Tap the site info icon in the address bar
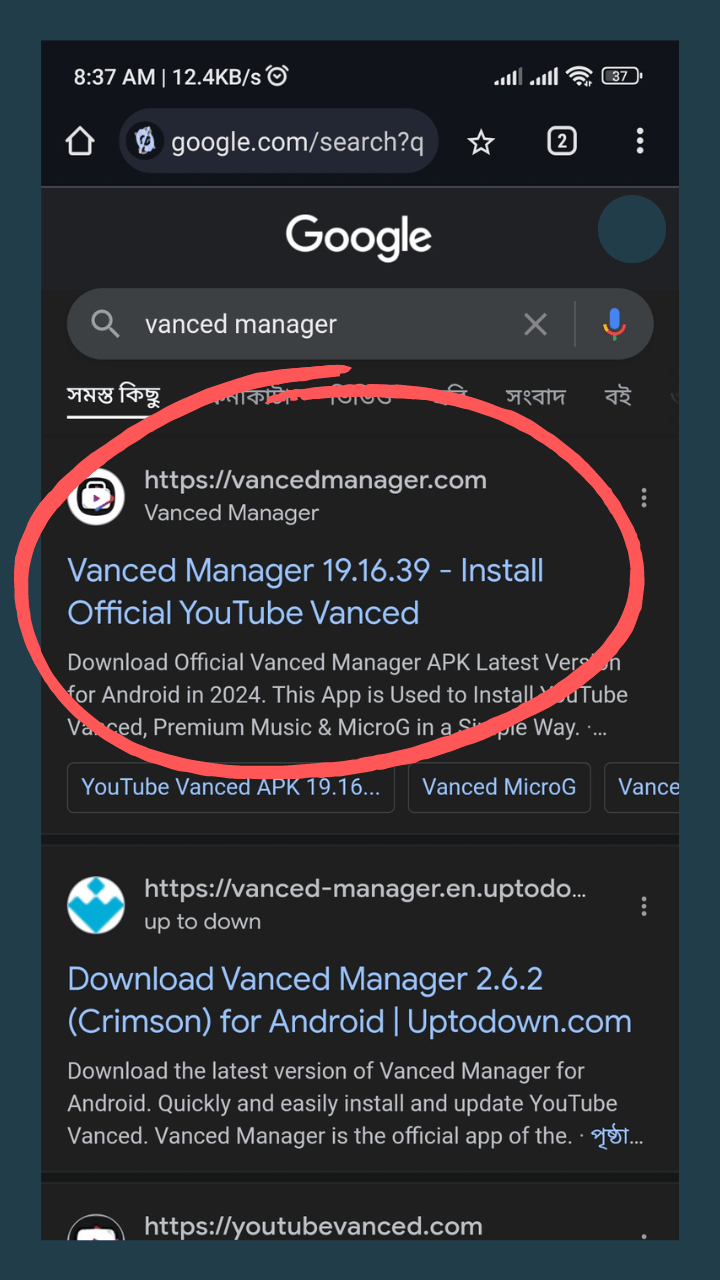The width and height of the screenshot is (720, 1280). [x=145, y=141]
